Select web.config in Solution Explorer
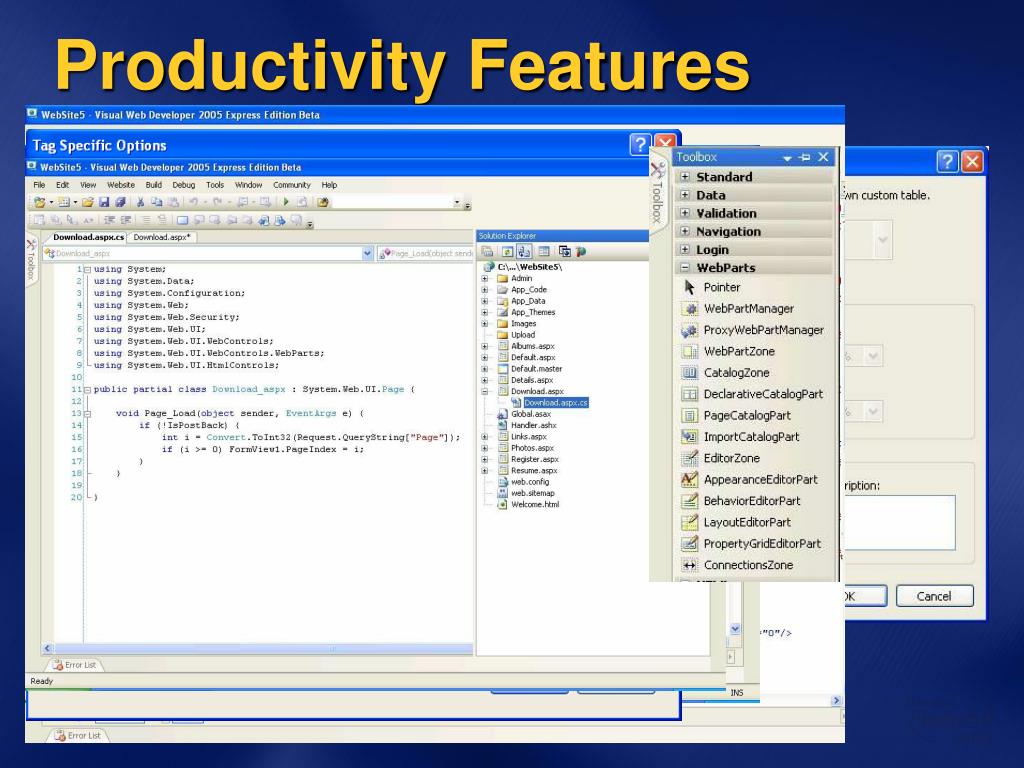Image resolution: width=1024 pixels, height=768 pixels. [x=530, y=482]
